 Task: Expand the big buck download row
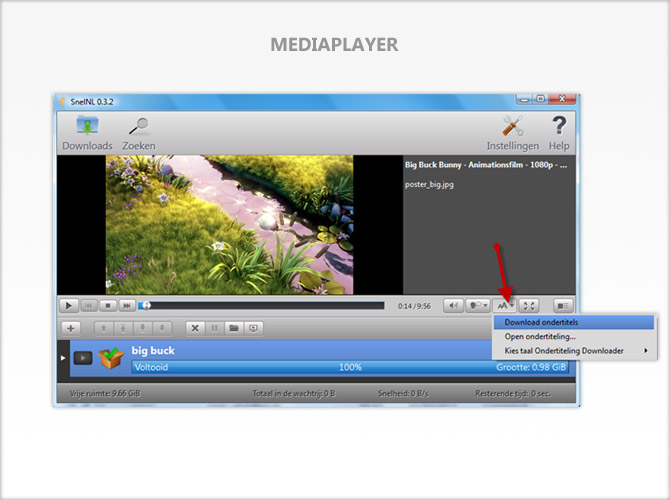63,358
